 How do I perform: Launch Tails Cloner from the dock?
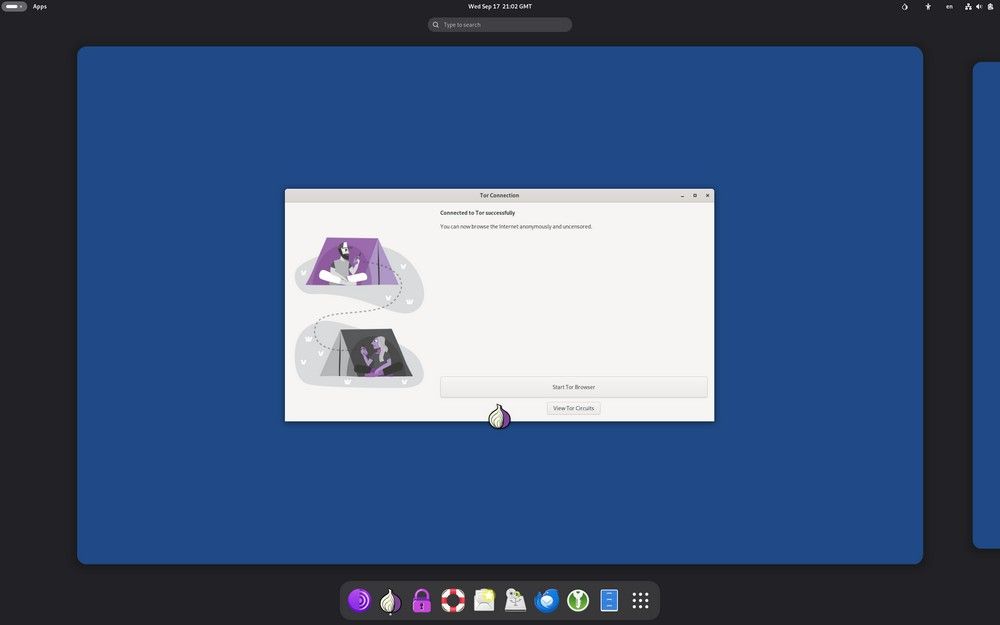(515, 599)
